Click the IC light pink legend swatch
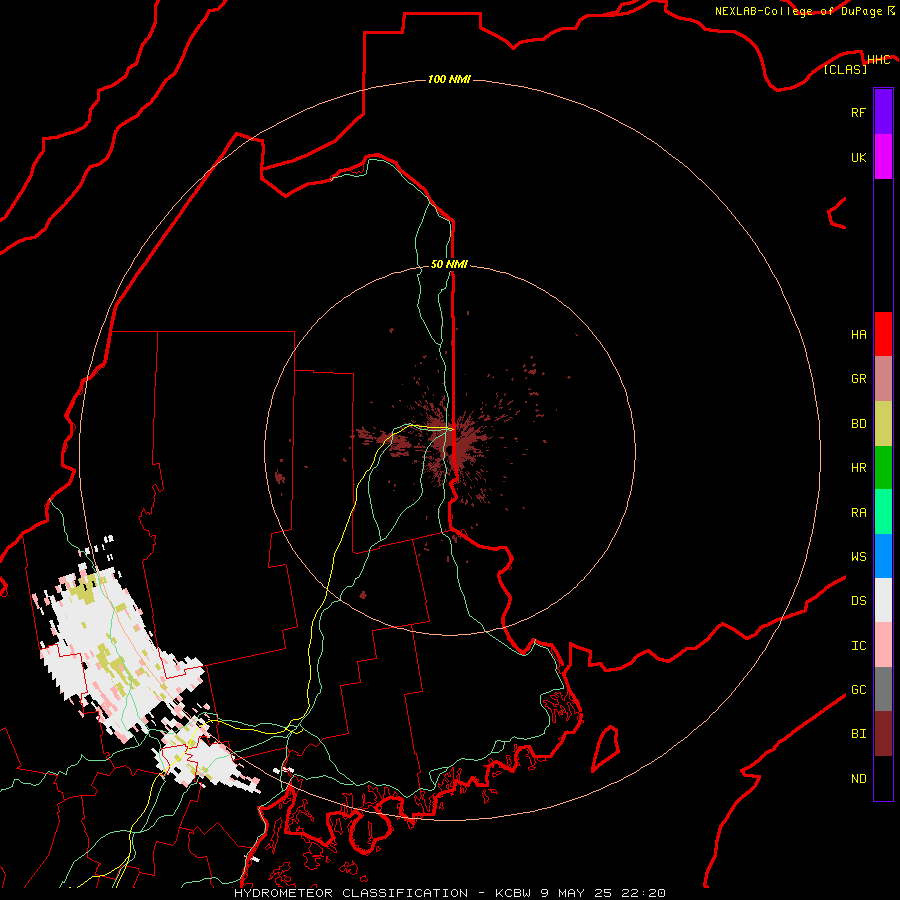900x900 pixels. 883,645
